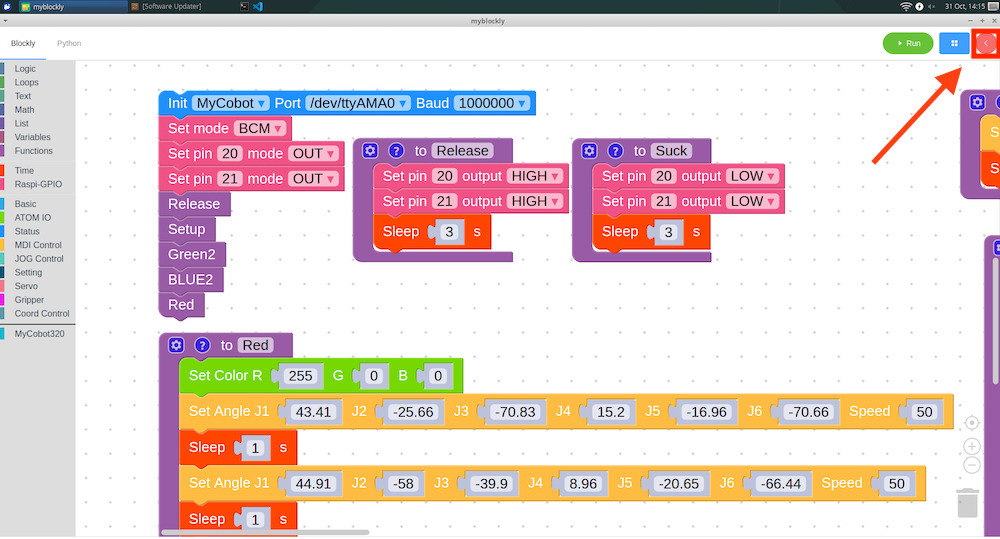
Task: Open the gear settings on the Red function
Action: click(176, 345)
